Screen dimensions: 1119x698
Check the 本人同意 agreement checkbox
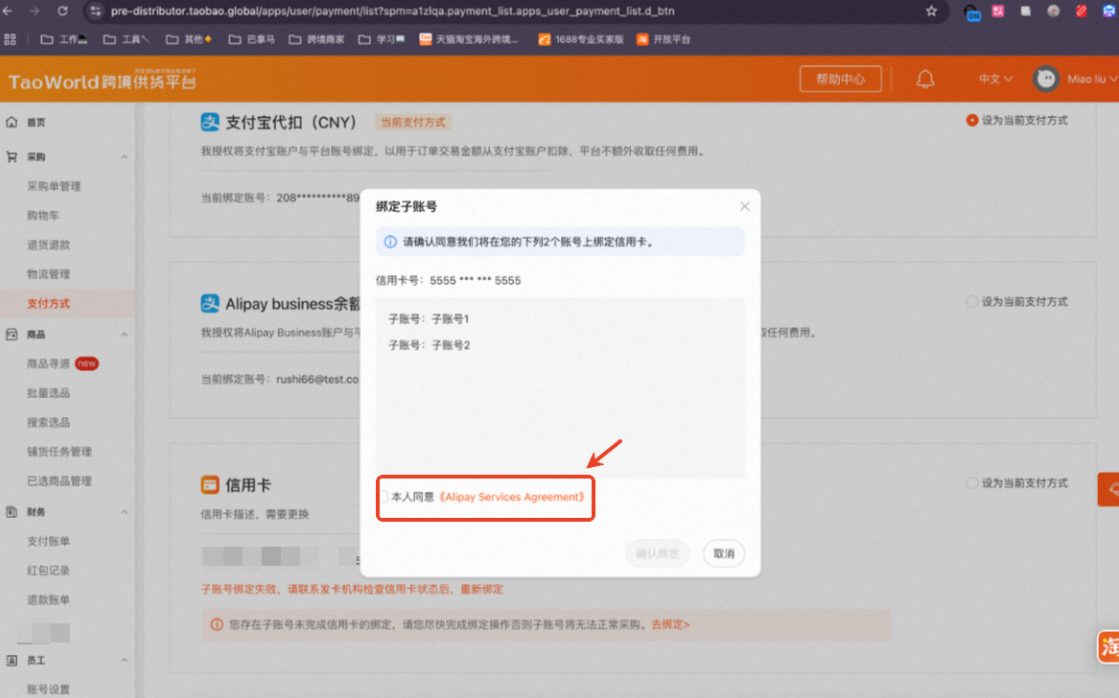[x=385, y=497]
